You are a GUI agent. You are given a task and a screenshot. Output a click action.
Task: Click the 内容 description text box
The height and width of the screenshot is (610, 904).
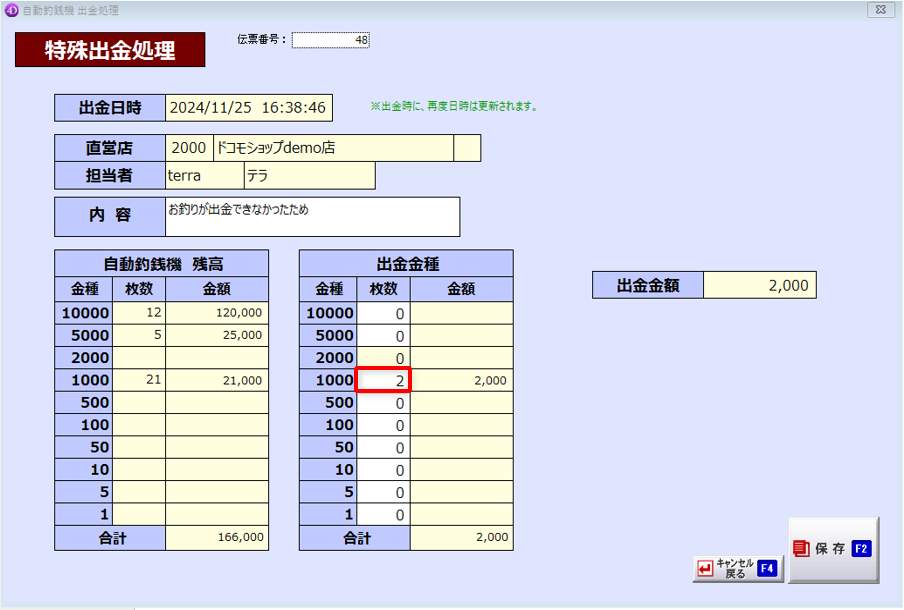point(312,216)
